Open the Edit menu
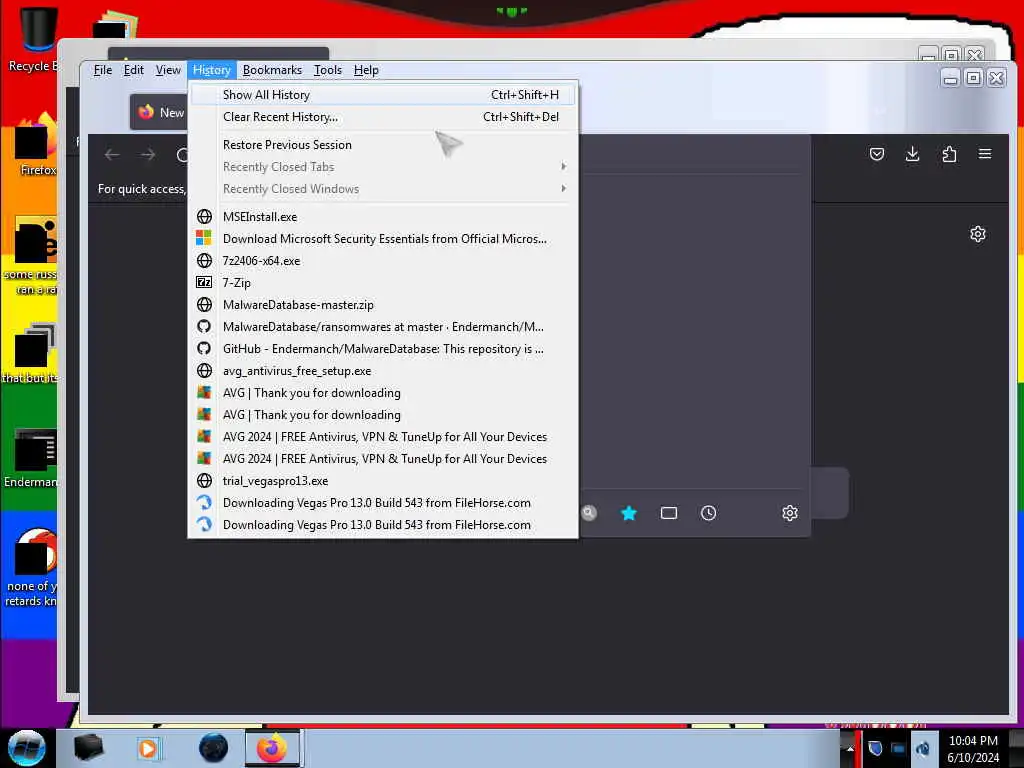1024x768 pixels. coord(133,70)
